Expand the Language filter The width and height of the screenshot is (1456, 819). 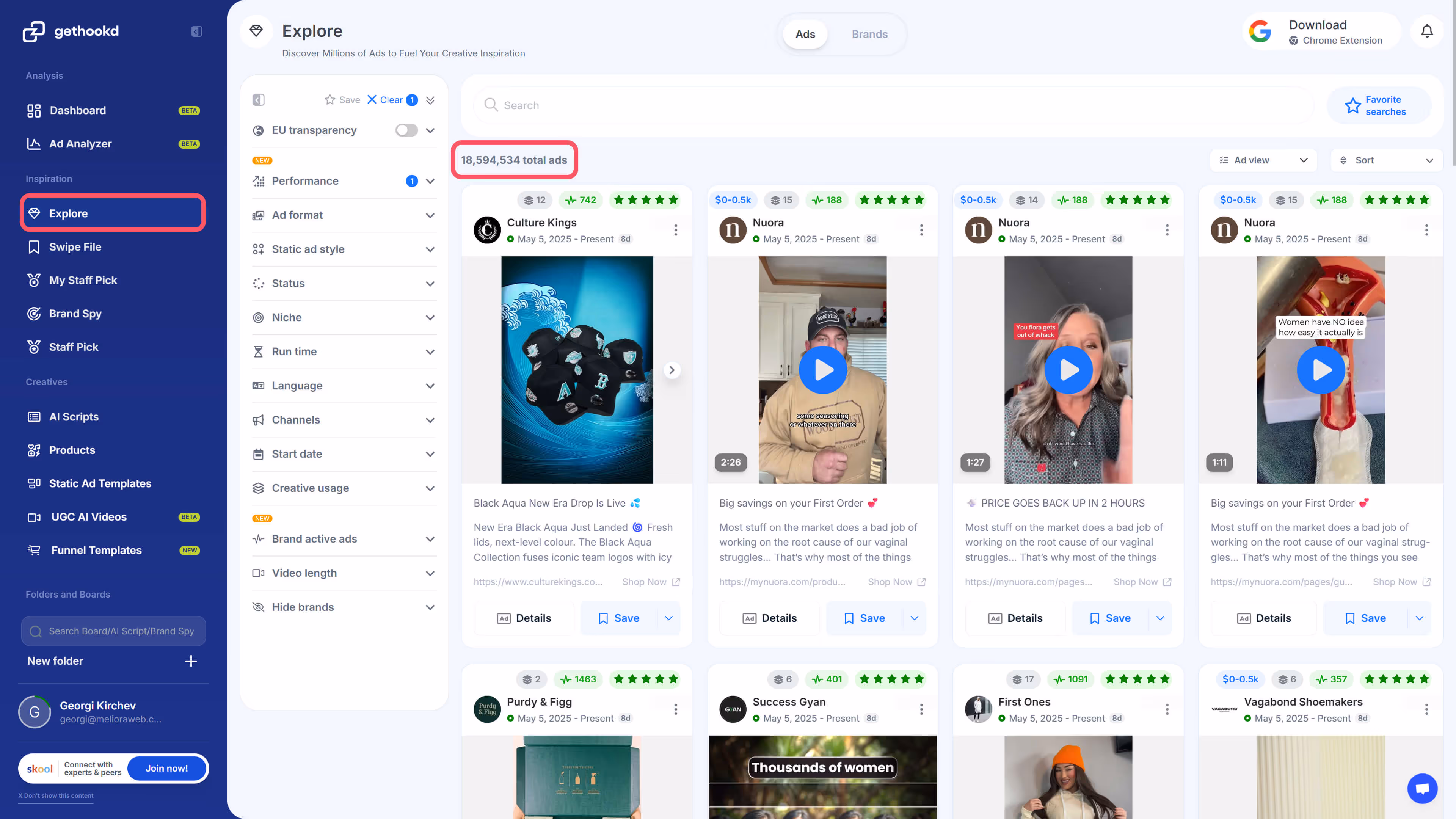coord(344,386)
